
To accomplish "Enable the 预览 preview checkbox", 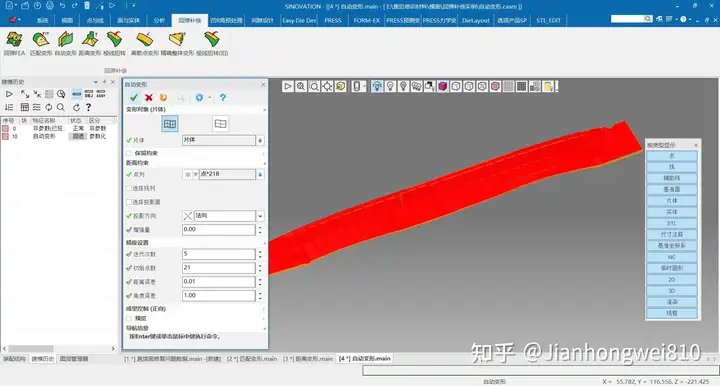I will pos(129,319).
